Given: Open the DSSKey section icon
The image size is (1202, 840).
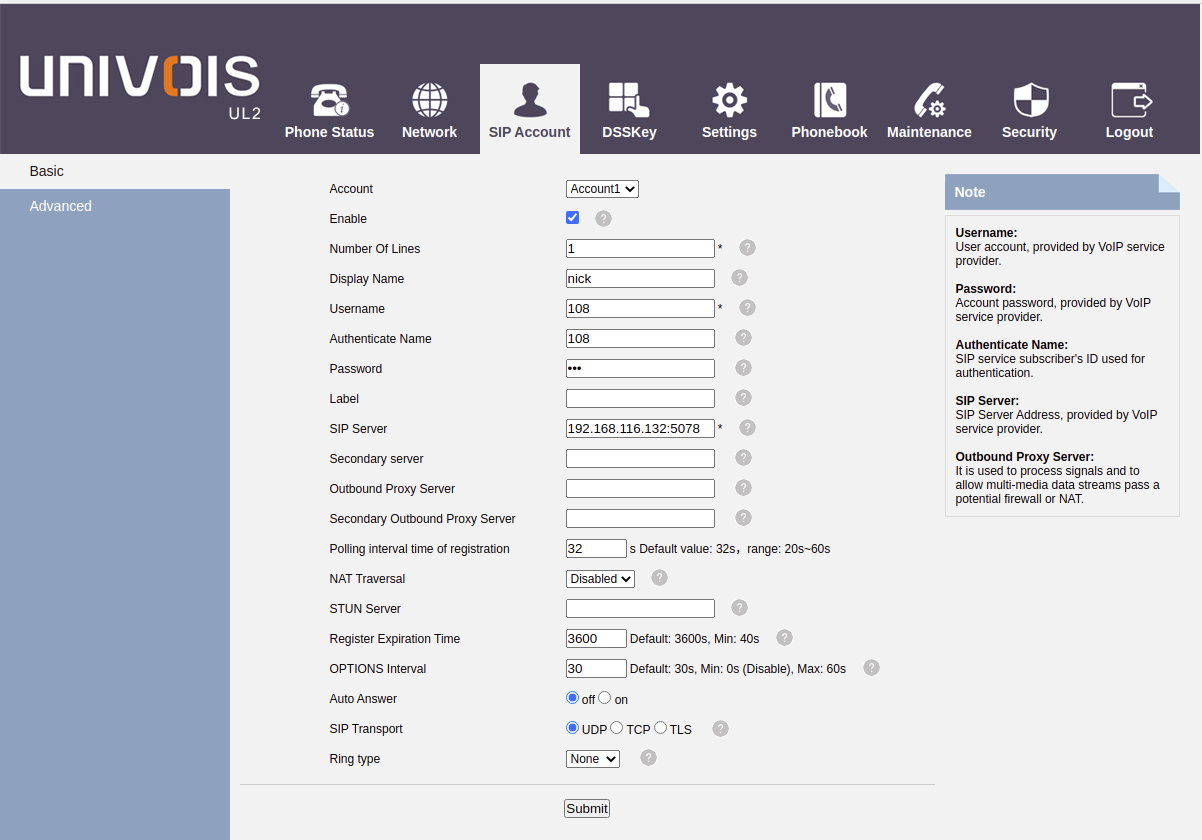Looking at the screenshot, I should pos(629,101).
